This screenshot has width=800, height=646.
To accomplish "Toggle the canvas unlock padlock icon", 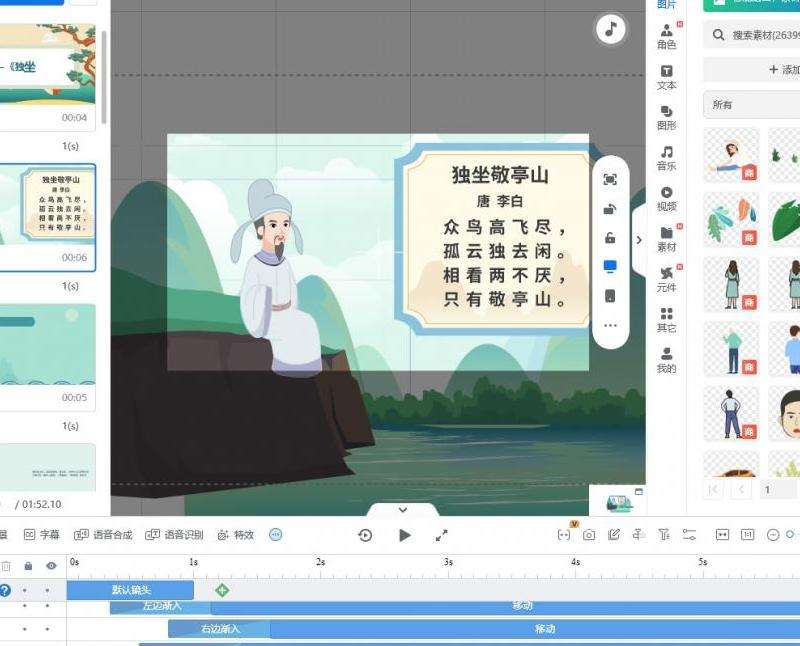I will (x=610, y=238).
